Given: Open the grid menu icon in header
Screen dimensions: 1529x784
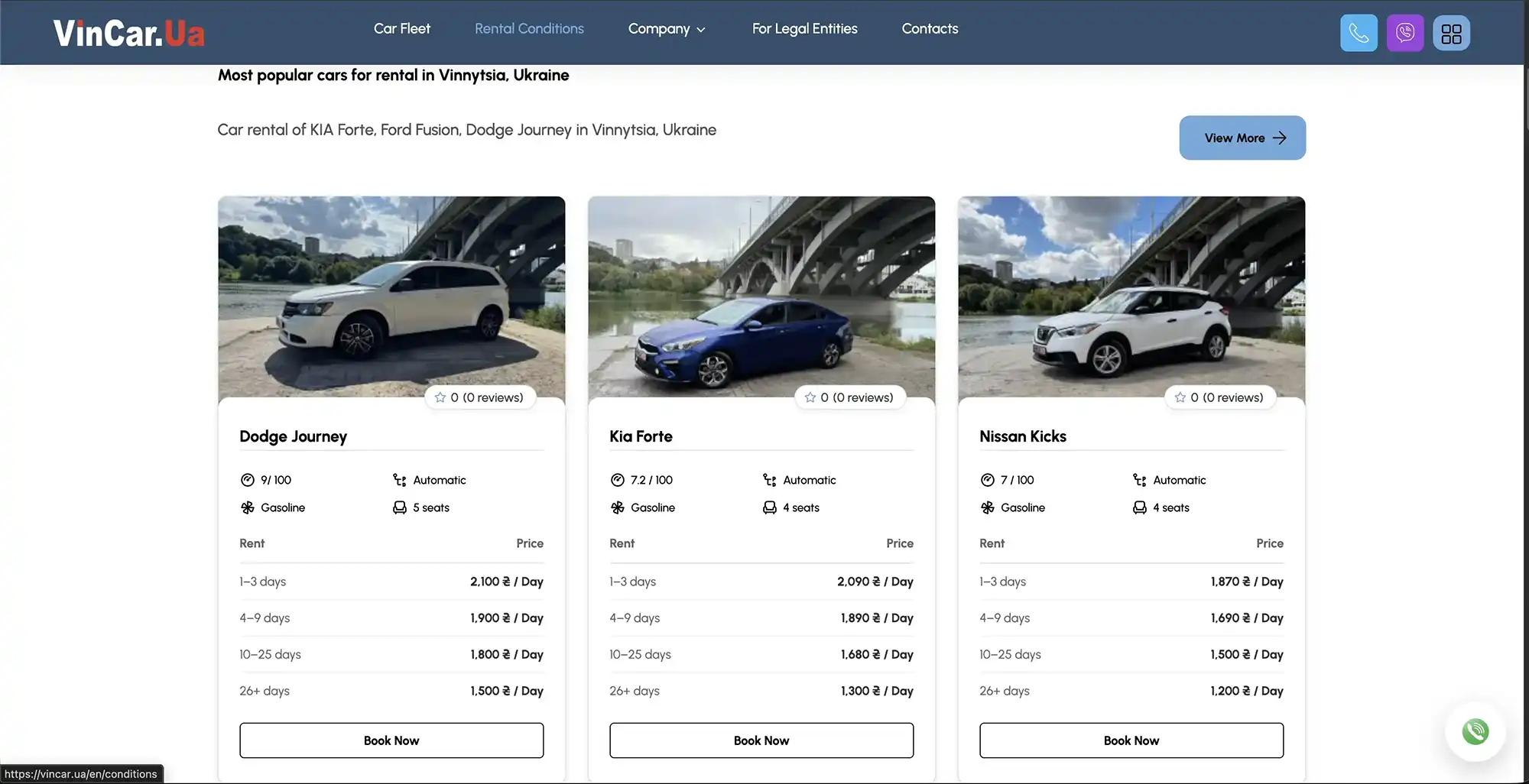Looking at the screenshot, I should point(1451,33).
